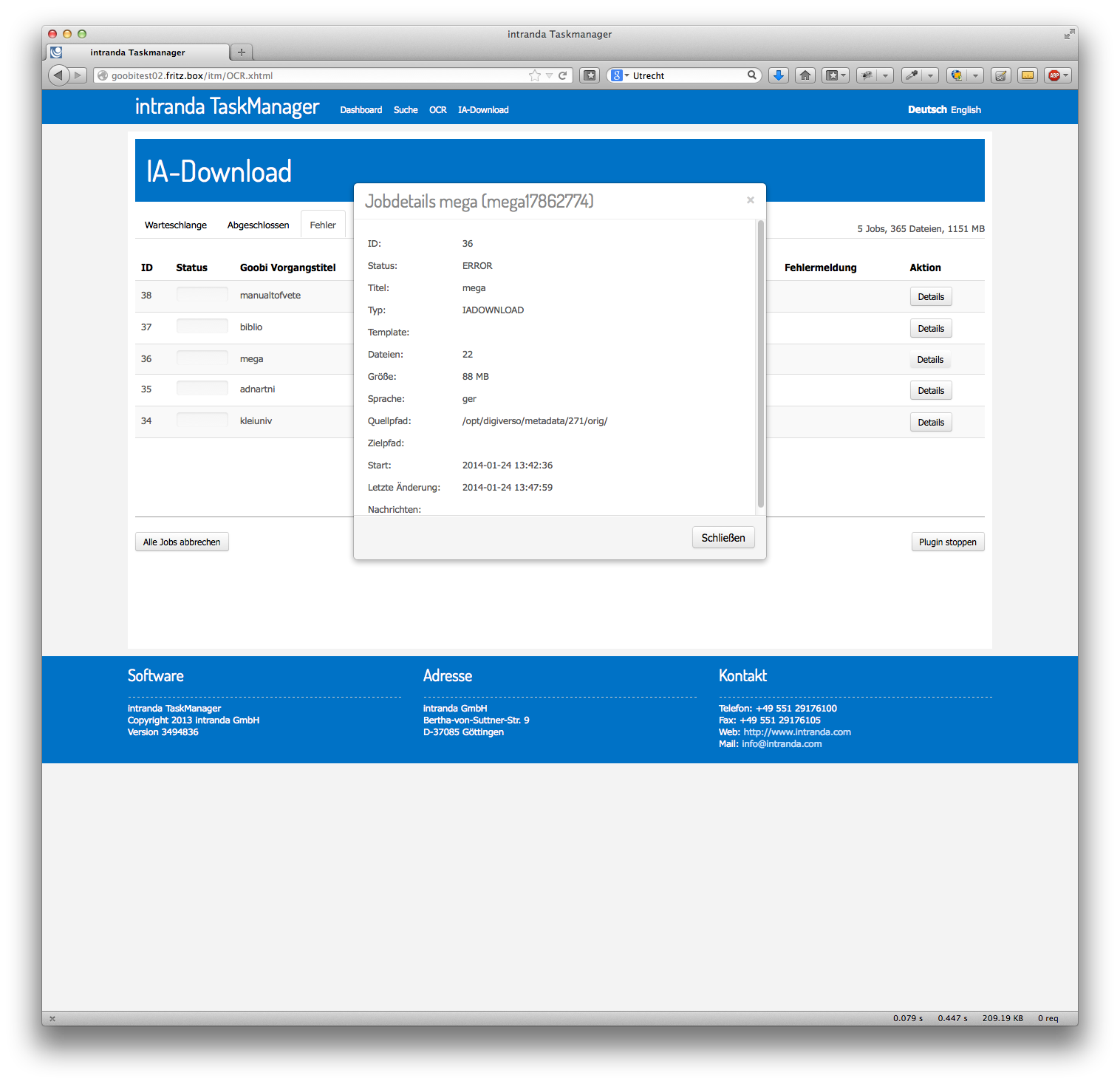Viewport: 1120px width, 1084px height.
Task: Click the site identity globe in address bar
Action: click(x=103, y=75)
